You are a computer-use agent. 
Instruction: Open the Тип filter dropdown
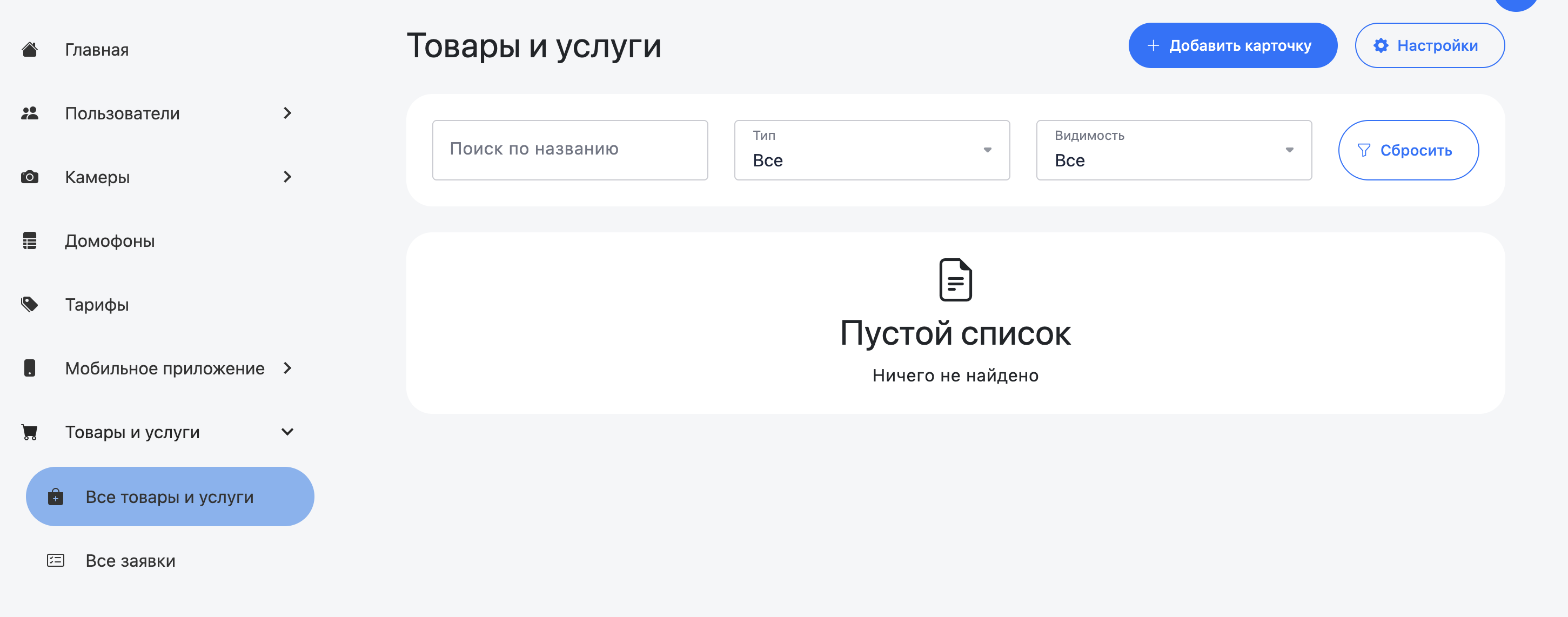(872, 150)
